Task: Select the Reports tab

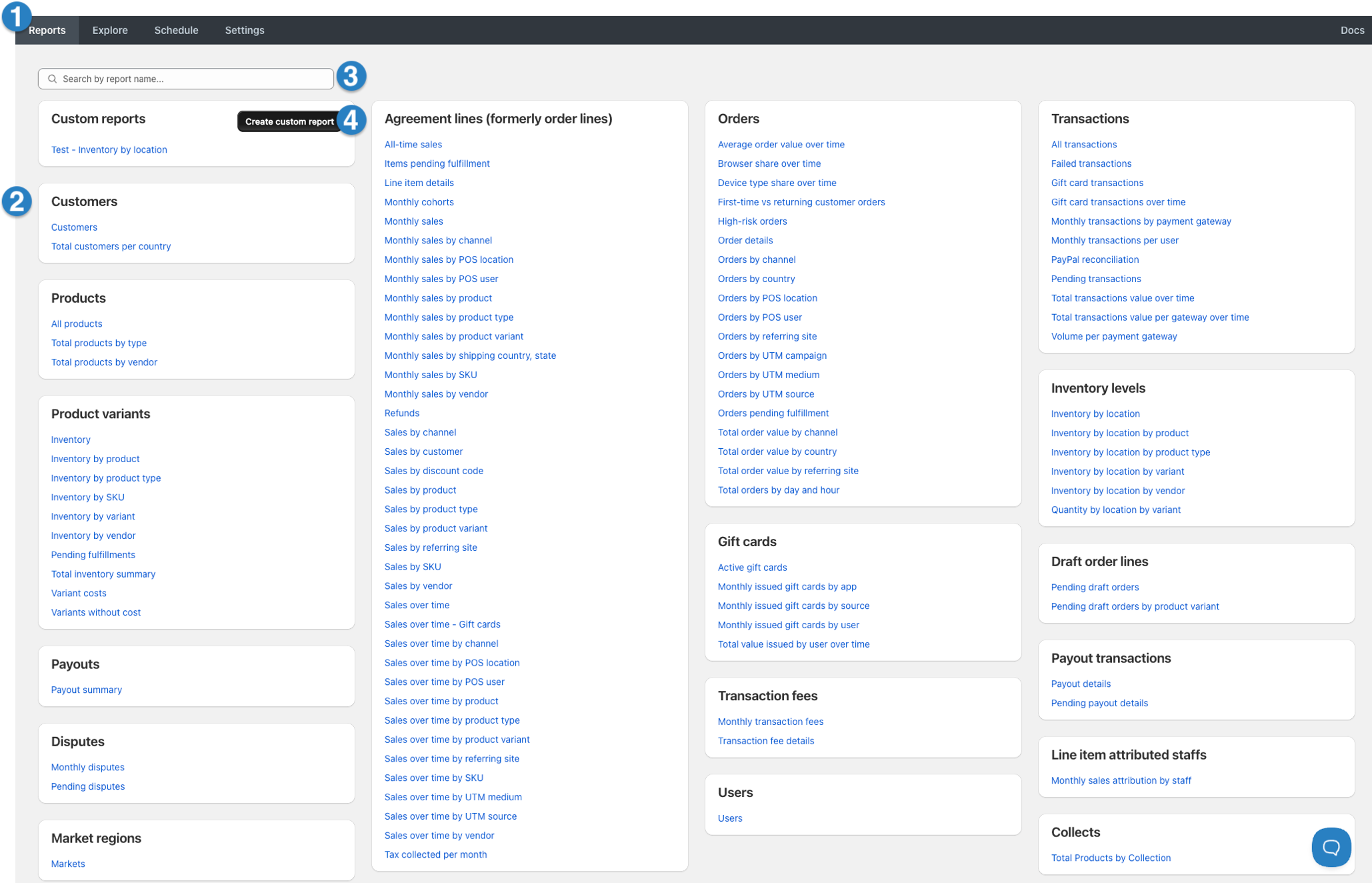Action: (x=47, y=30)
